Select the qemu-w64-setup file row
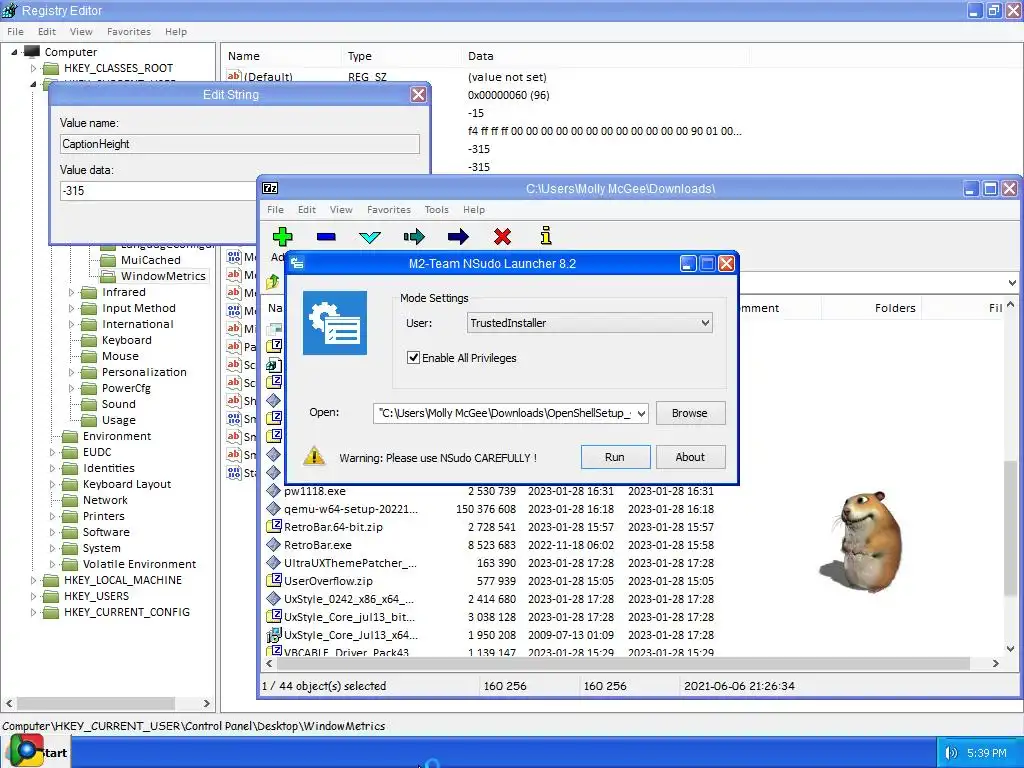1024x768 pixels. [490, 509]
